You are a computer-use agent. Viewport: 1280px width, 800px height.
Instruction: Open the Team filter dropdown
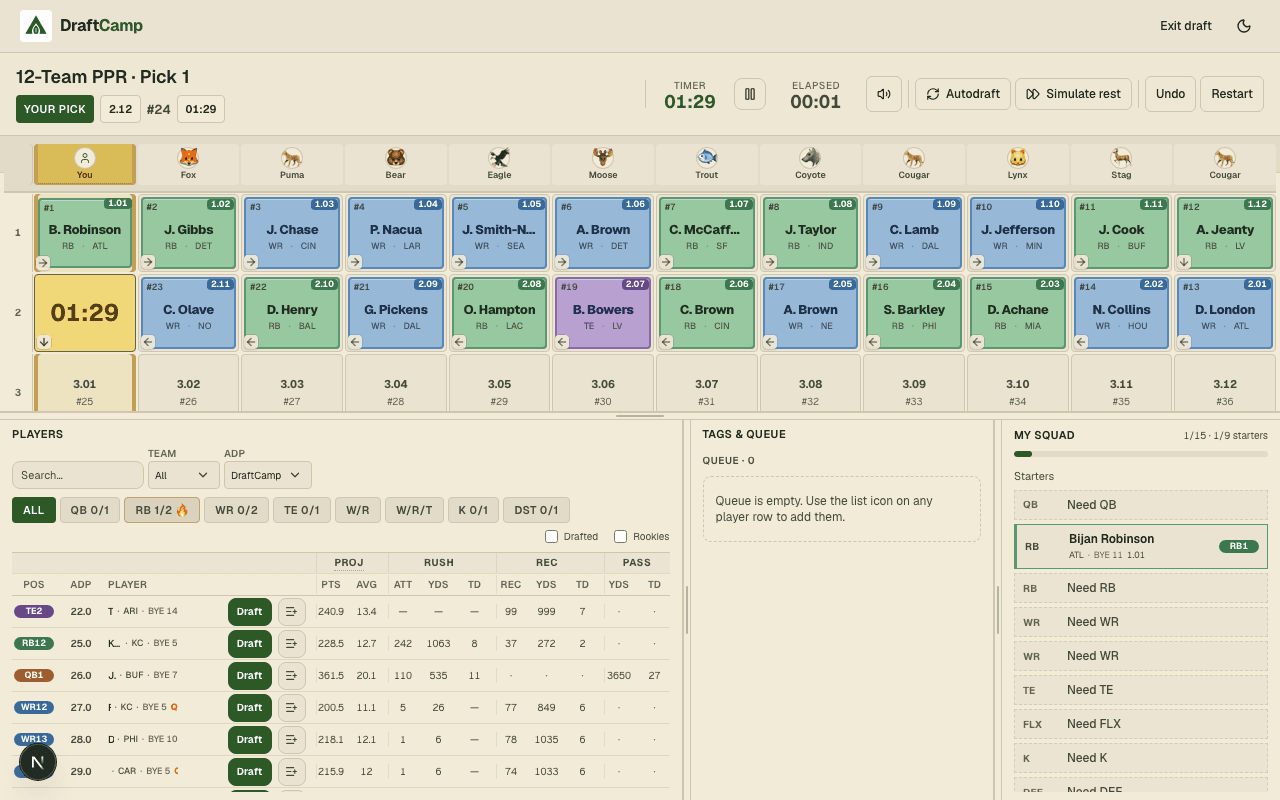tap(184, 475)
